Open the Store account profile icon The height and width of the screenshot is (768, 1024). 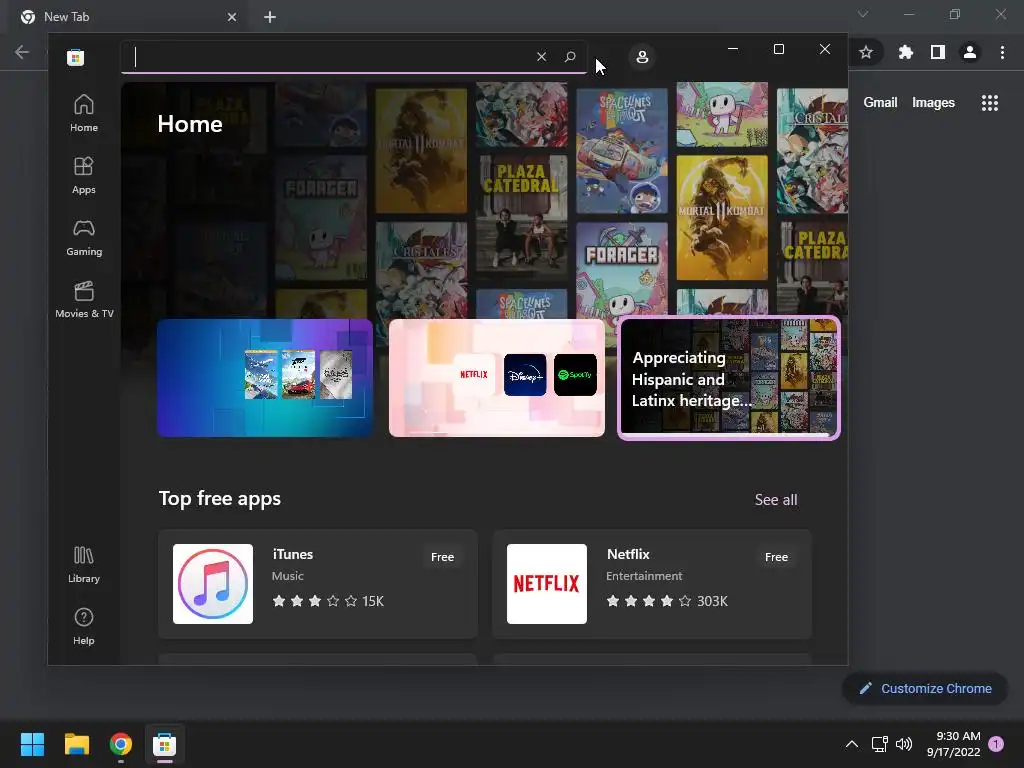click(642, 57)
